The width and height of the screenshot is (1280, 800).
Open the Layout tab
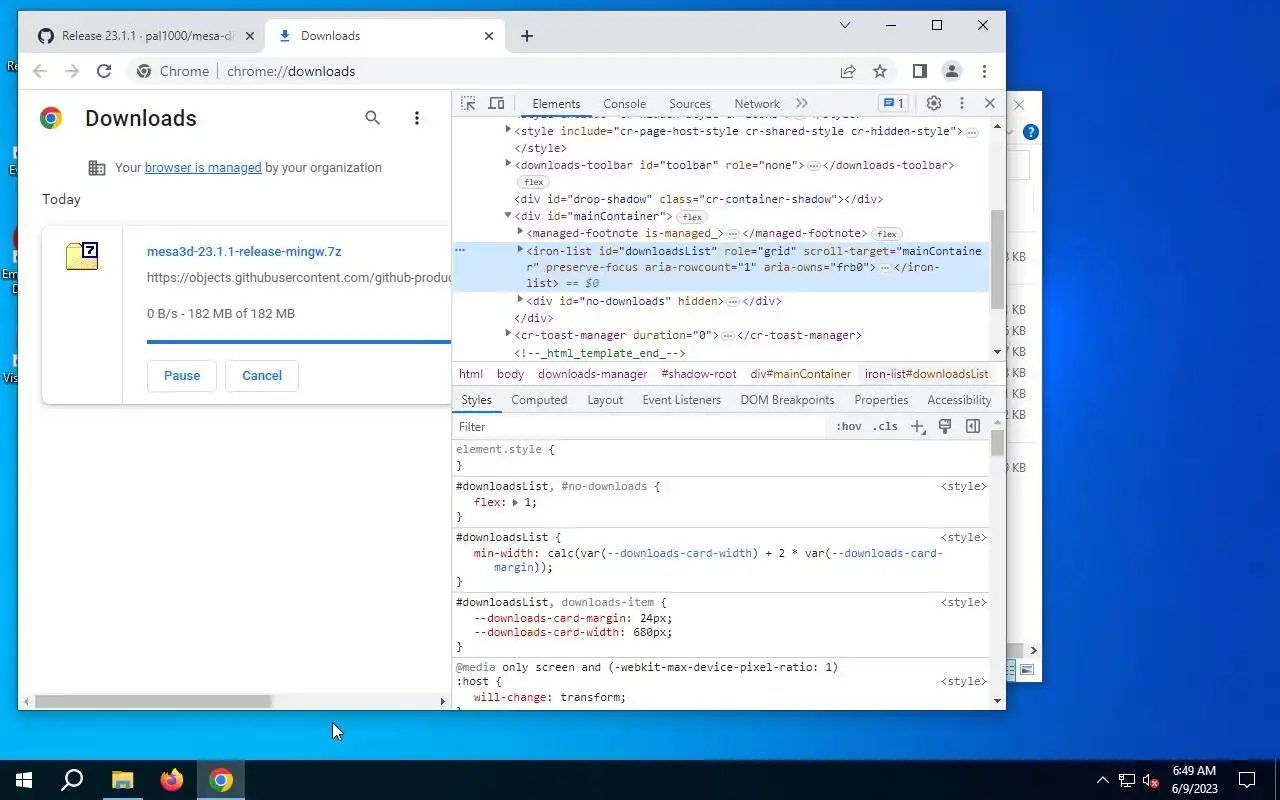click(605, 400)
